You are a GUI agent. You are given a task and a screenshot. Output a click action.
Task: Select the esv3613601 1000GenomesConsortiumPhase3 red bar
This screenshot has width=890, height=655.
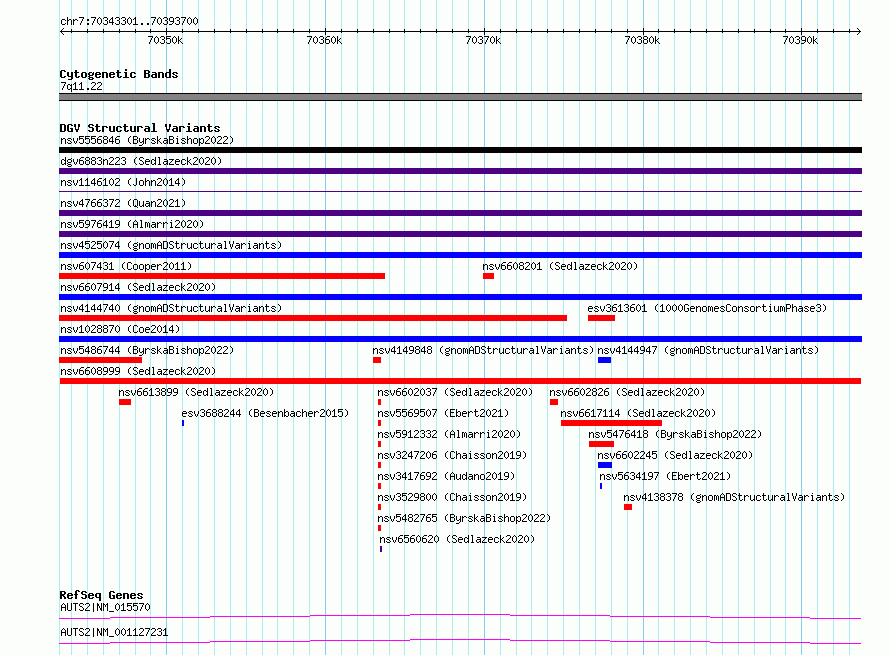coord(601,318)
